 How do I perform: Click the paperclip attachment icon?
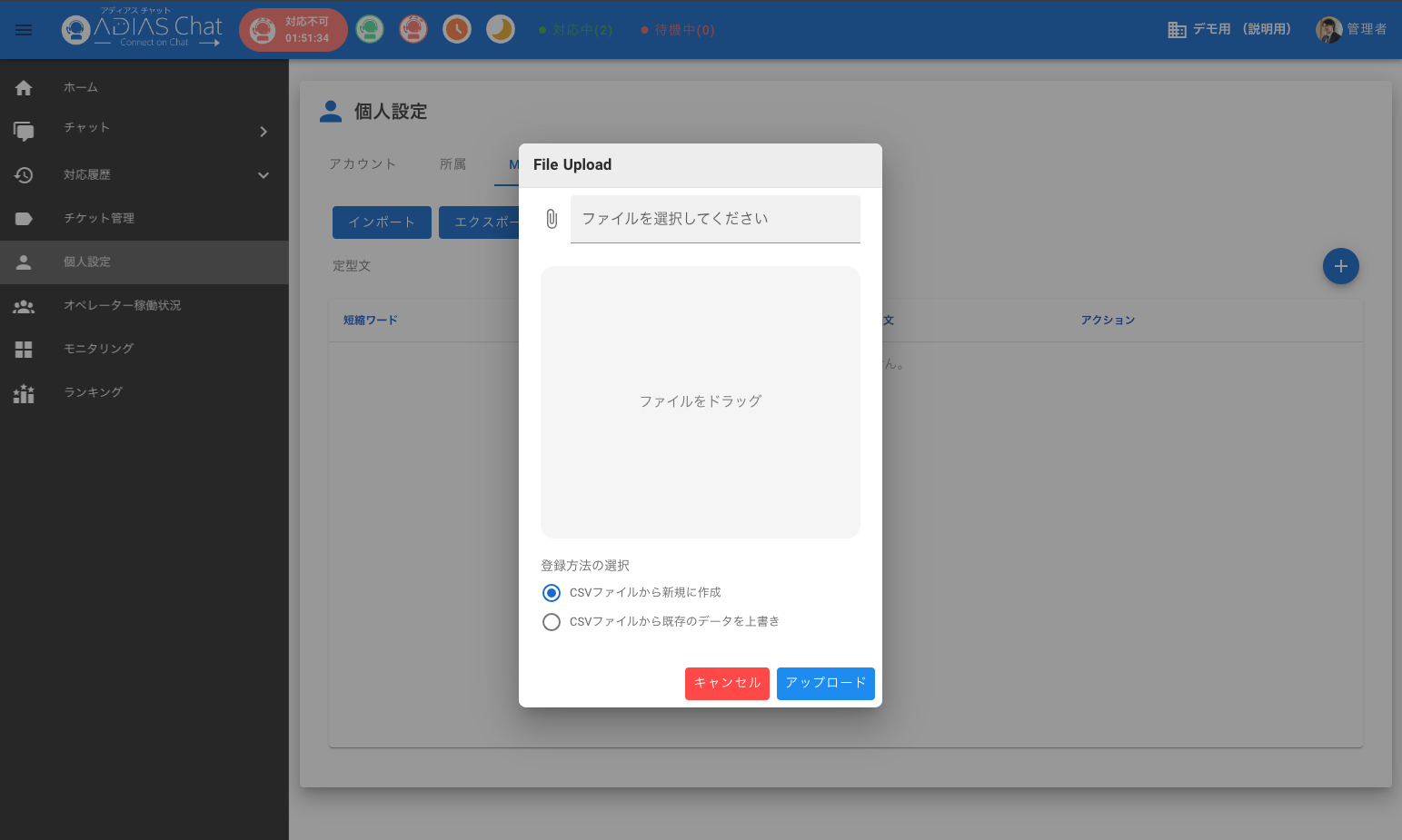click(552, 219)
